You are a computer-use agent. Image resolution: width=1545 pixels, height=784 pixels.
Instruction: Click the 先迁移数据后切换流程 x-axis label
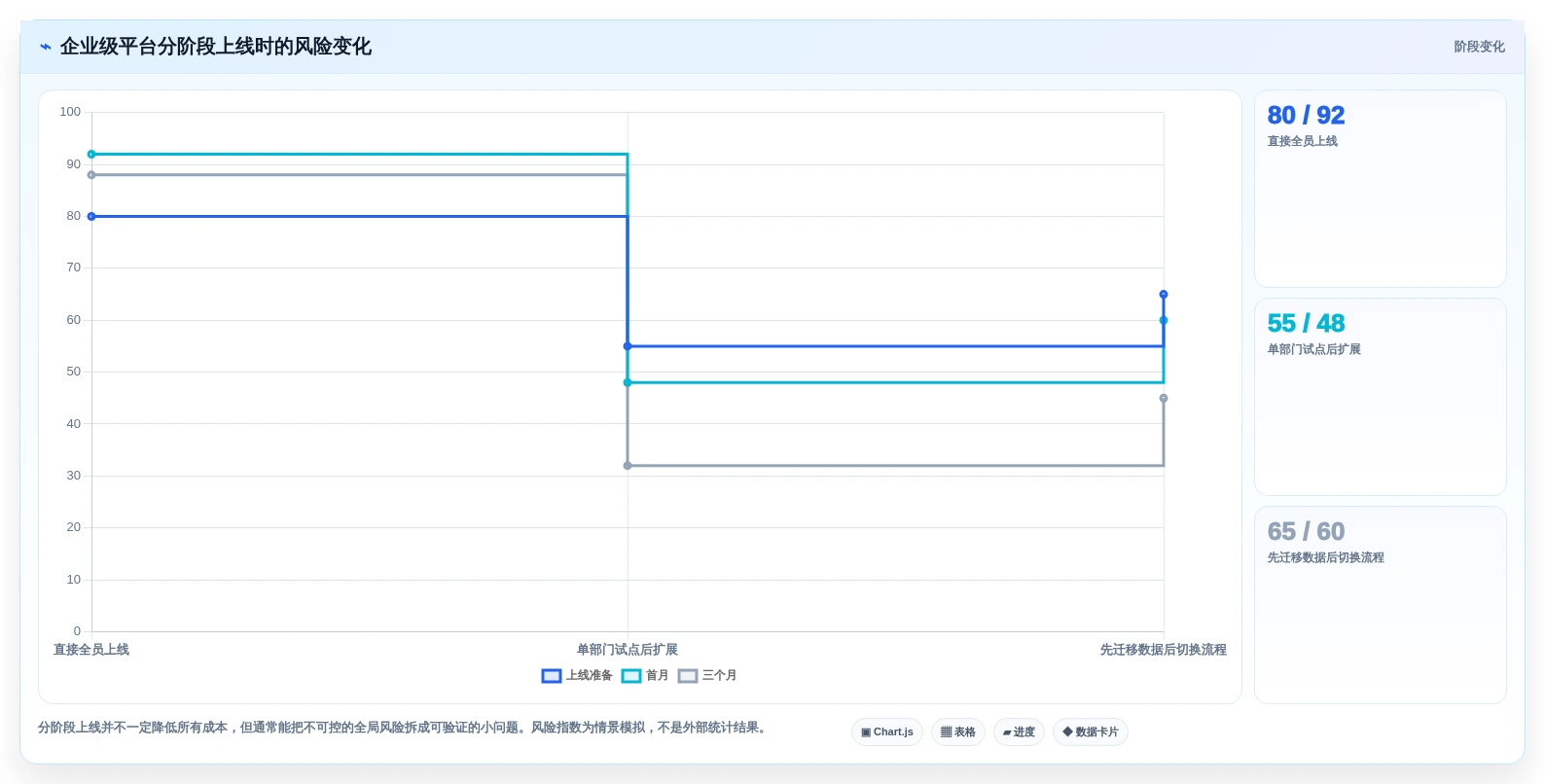pos(1164,650)
